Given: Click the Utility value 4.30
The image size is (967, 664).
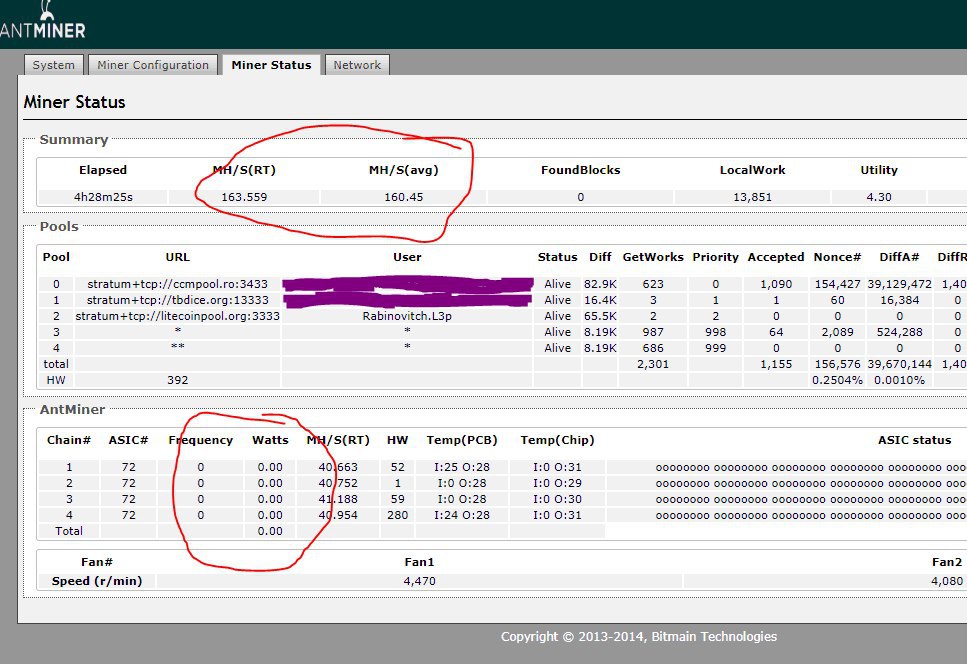Looking at the screenshot, I should point(879,197).
